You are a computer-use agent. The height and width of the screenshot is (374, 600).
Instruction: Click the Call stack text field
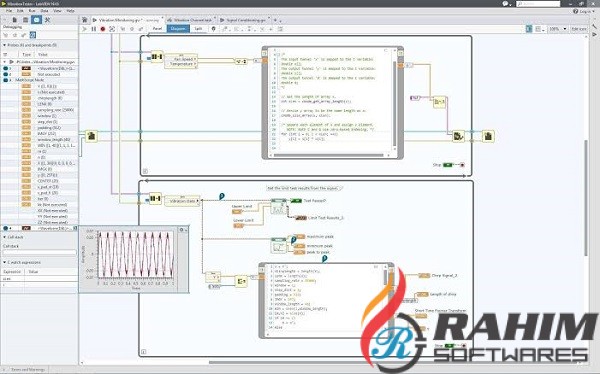39,253
